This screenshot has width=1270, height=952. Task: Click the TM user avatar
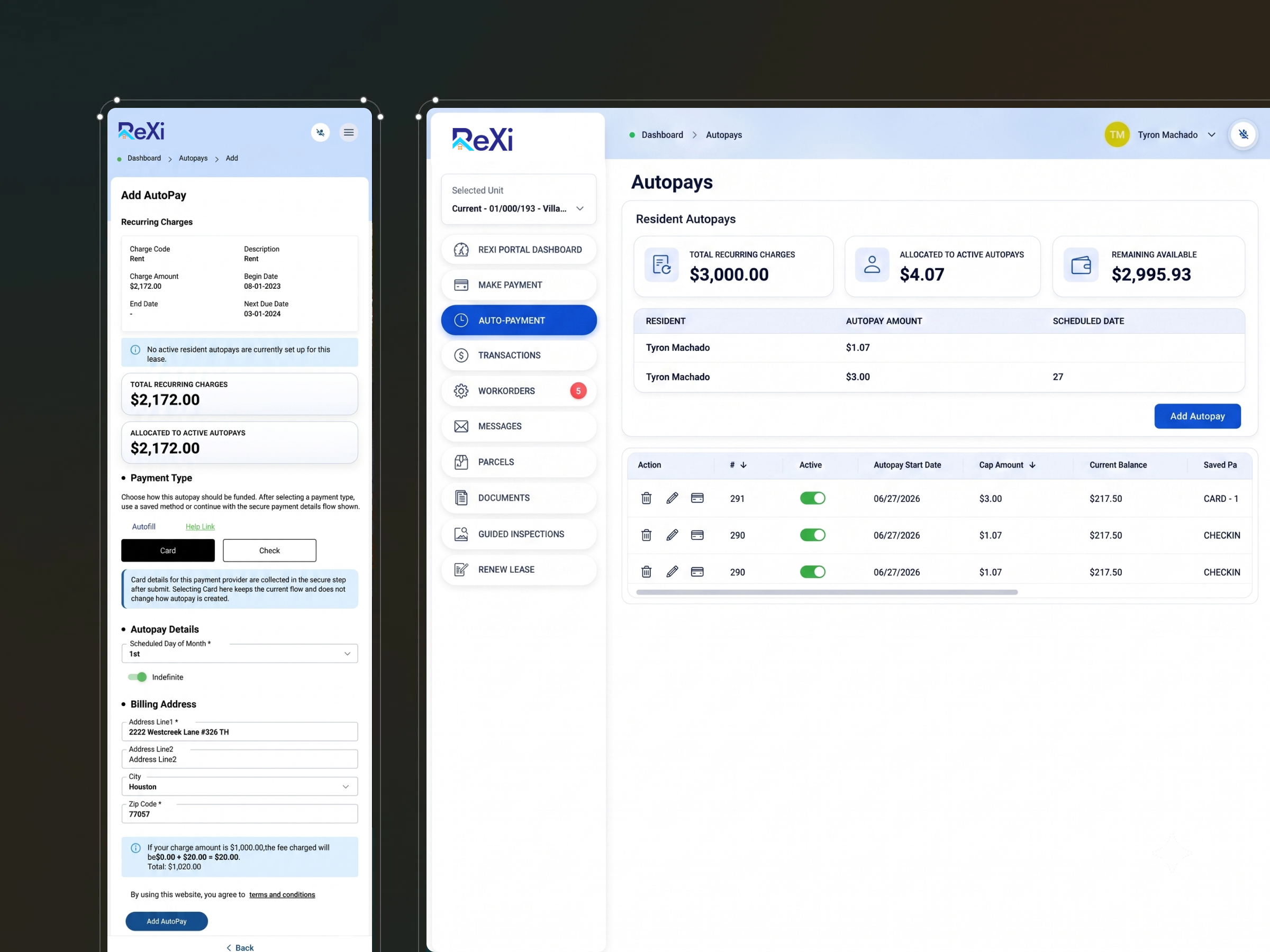click(x=1117, y=134)
